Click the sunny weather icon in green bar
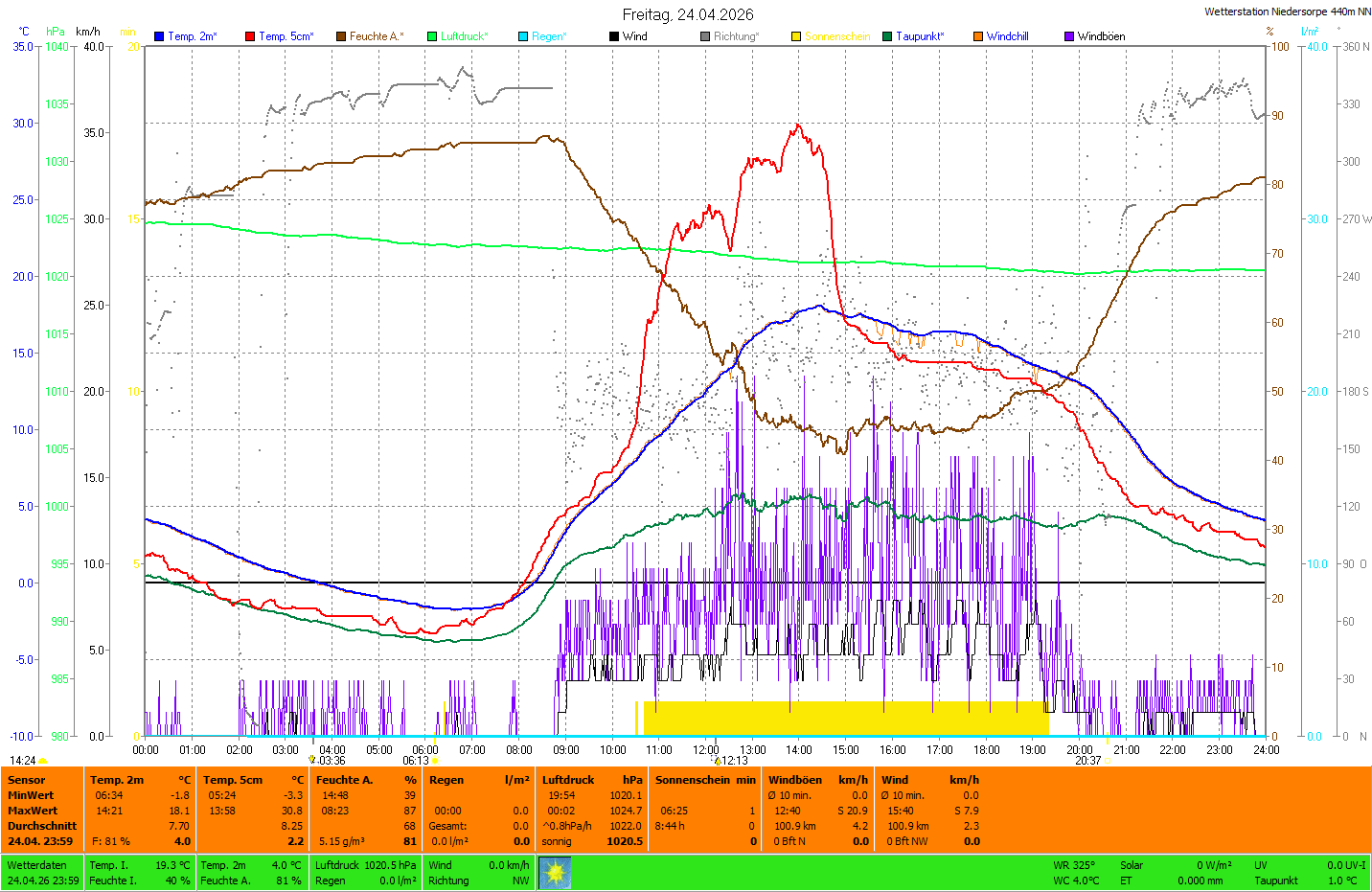This screenshot has width=1372, height=892. [555, 873]
